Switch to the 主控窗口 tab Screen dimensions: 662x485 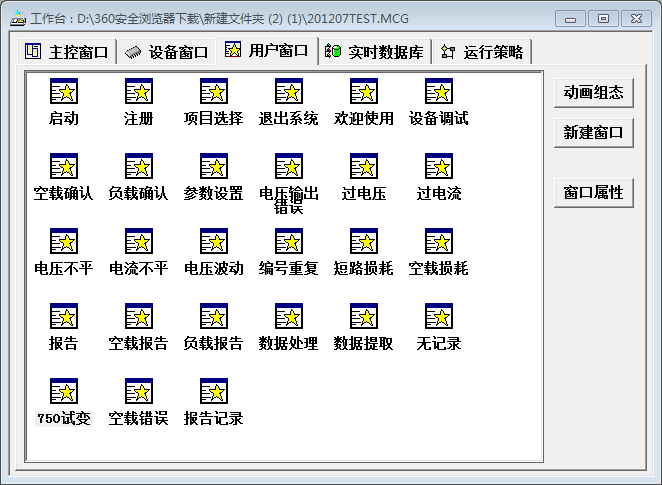(67, 52)
